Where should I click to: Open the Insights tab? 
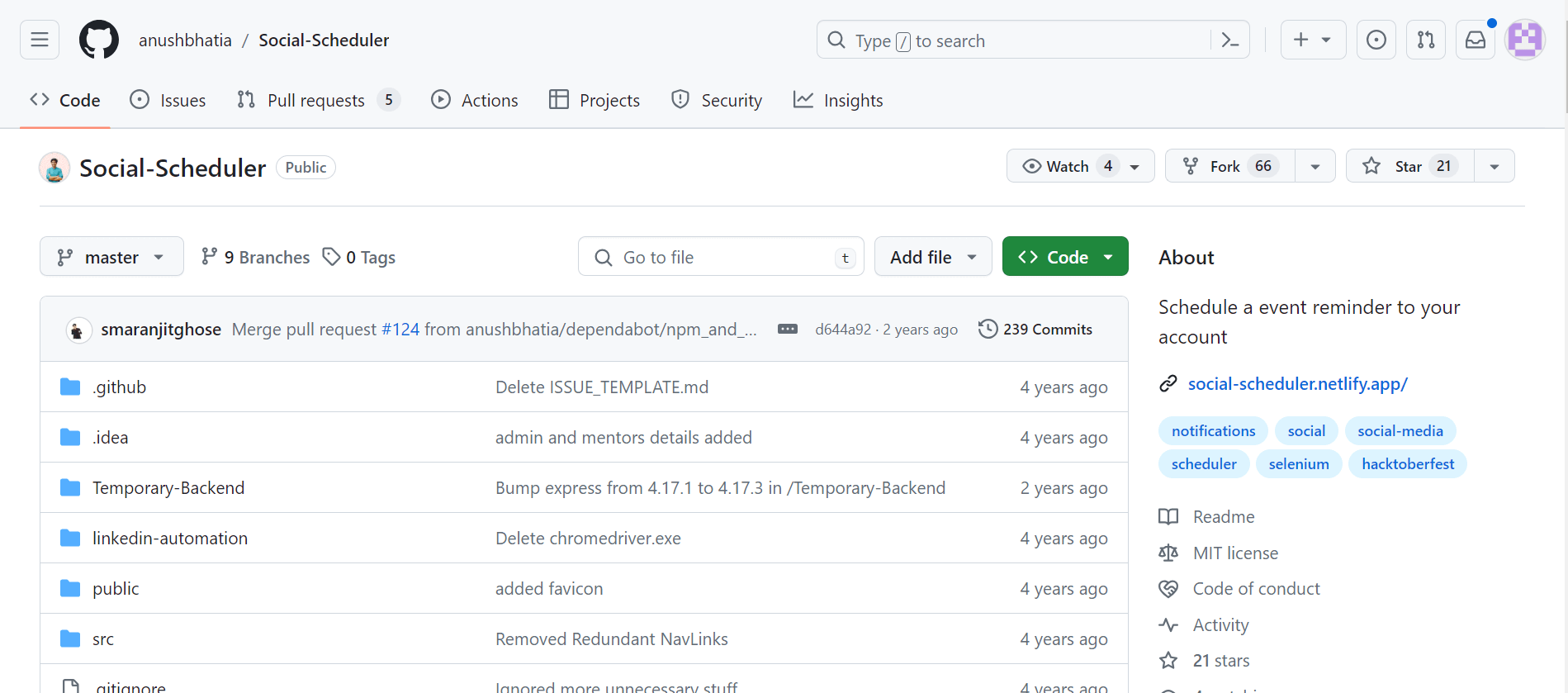(838, 100)
